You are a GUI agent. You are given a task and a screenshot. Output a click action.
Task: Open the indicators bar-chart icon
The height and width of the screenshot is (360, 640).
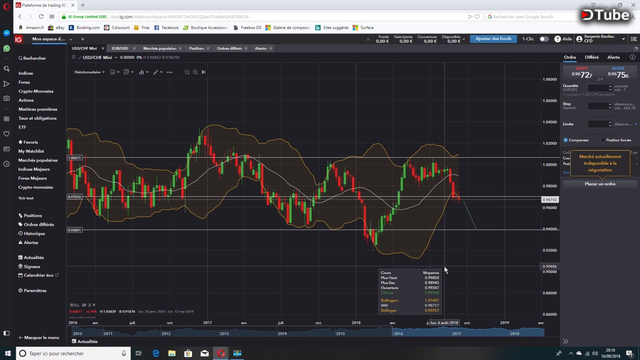pos(142,72)
